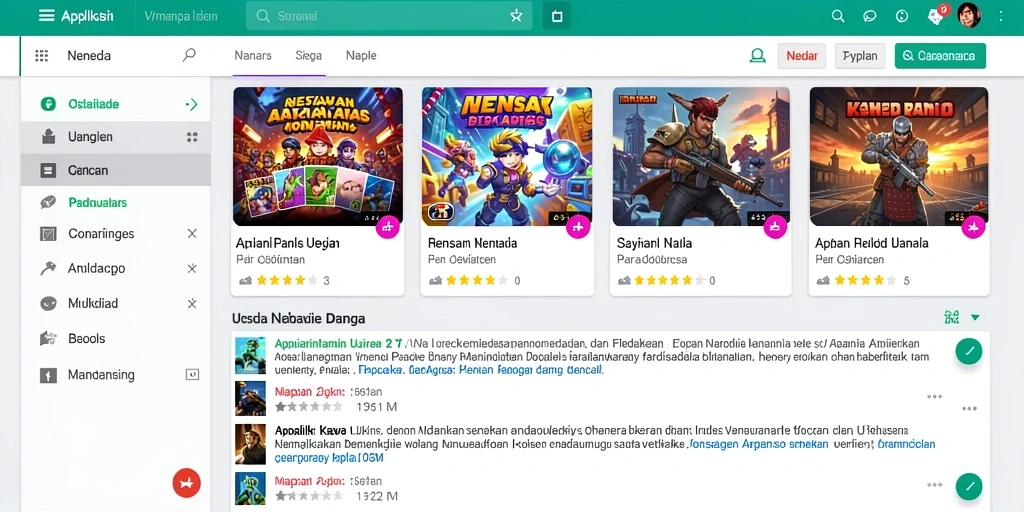Viewport: 1024px width, 512px height.
Task: Click the Amidacpo tool icon
Action: 48,268
